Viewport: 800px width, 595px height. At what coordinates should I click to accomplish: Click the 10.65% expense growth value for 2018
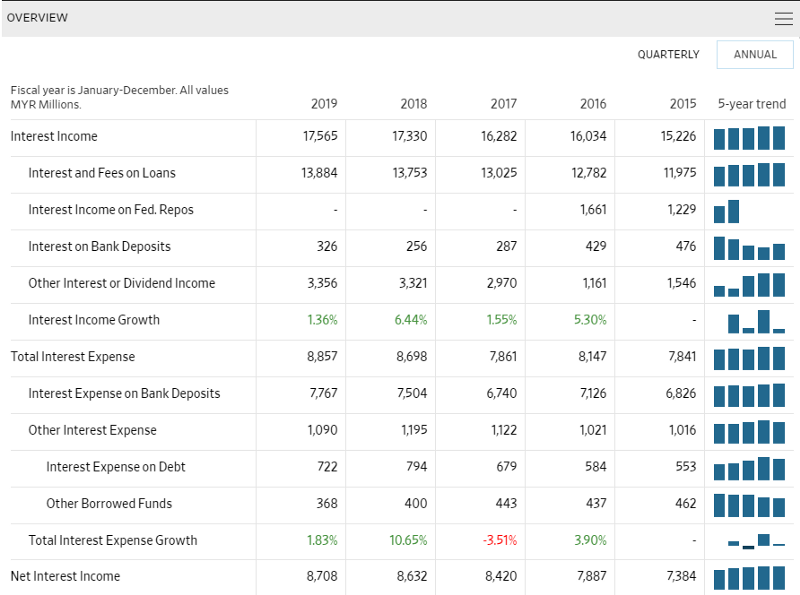[x=408, y=541]
